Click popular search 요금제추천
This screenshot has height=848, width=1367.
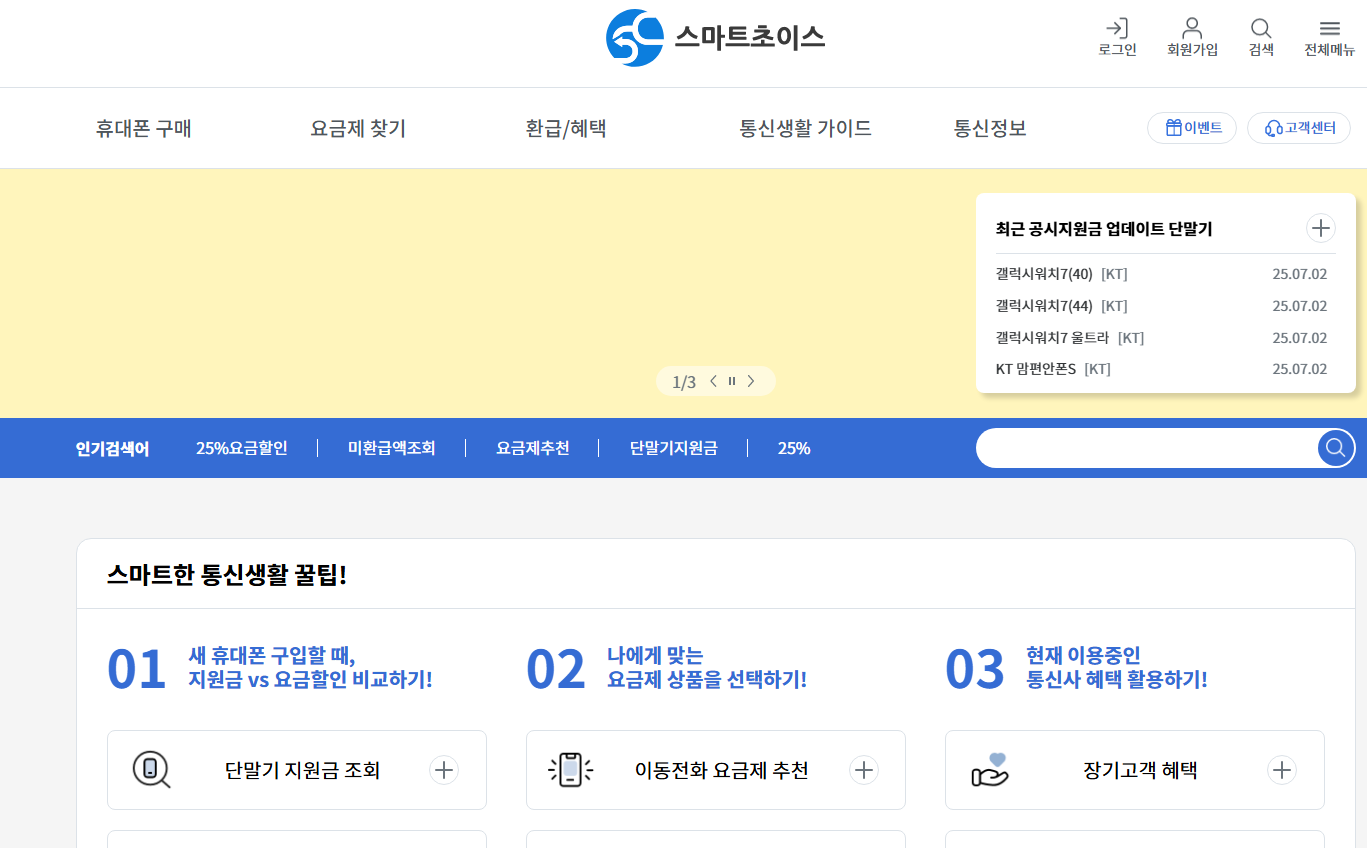533,448
